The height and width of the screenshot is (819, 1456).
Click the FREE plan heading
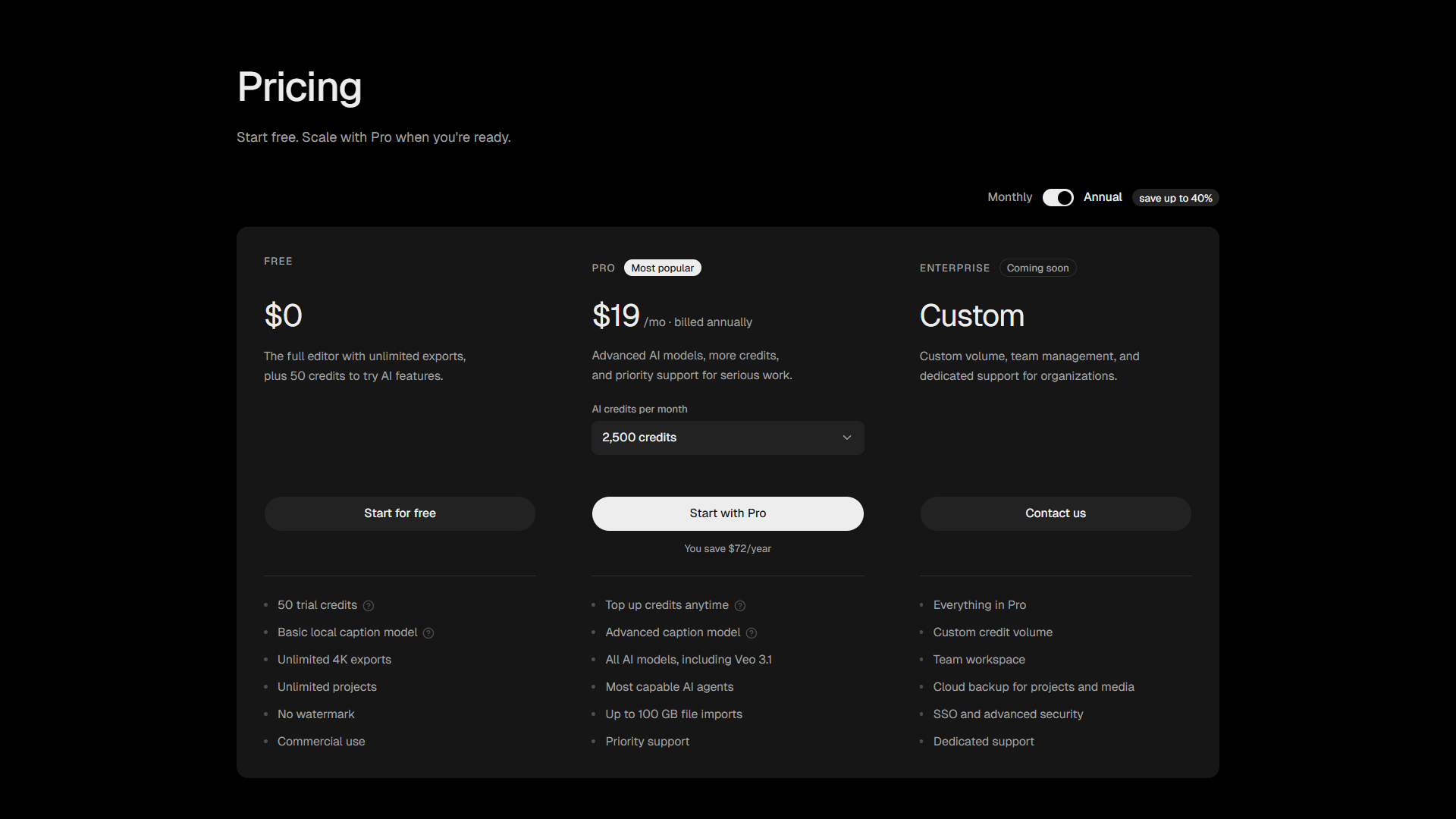click(278, 261)
